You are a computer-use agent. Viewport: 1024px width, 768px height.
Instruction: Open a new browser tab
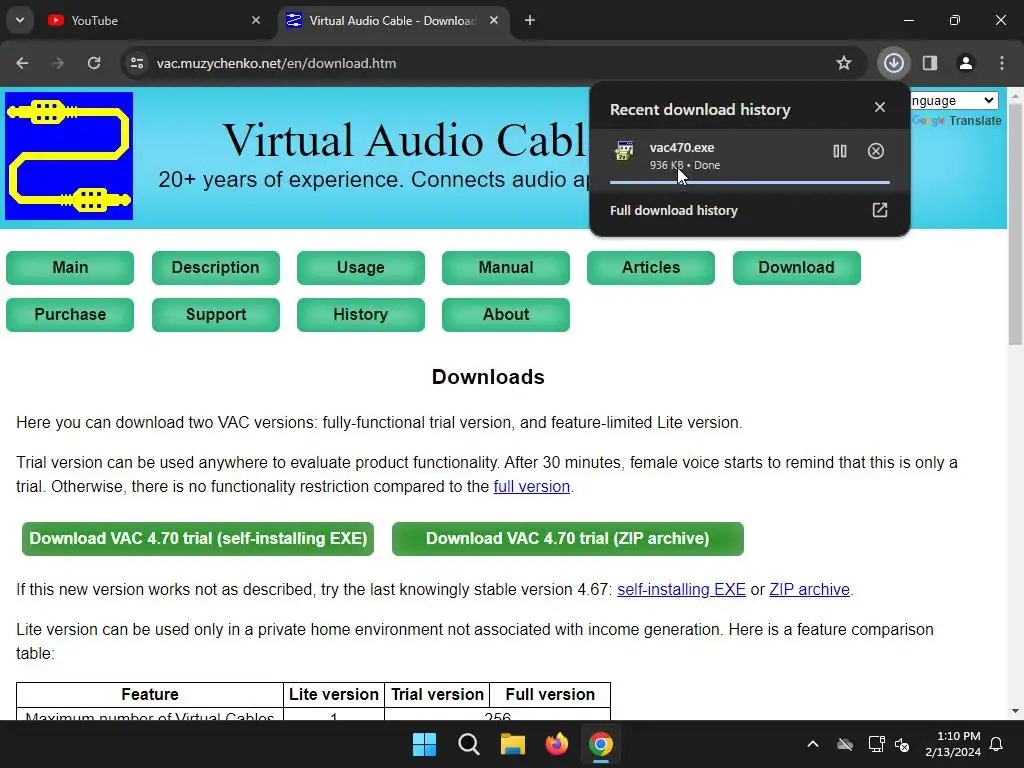pyautogui.click(x=530, y=20)
